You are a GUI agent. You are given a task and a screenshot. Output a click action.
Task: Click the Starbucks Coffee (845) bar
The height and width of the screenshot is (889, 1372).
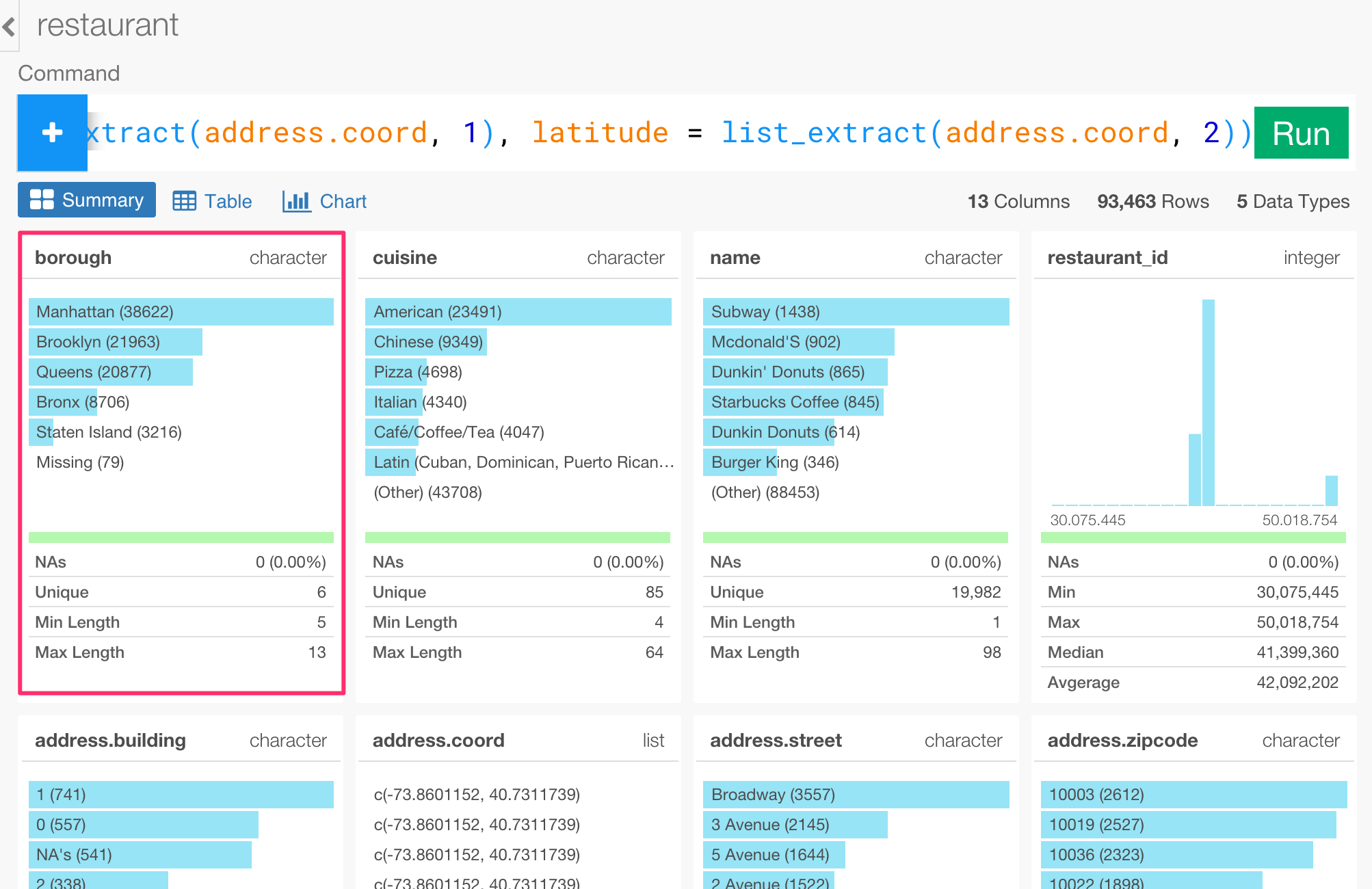[793, 402]
